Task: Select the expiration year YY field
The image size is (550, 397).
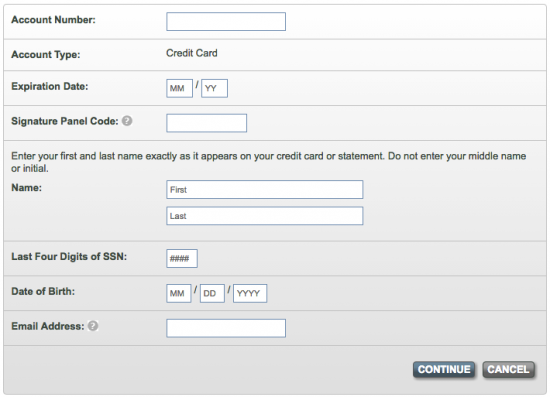Action: click(x=214, y=88)
